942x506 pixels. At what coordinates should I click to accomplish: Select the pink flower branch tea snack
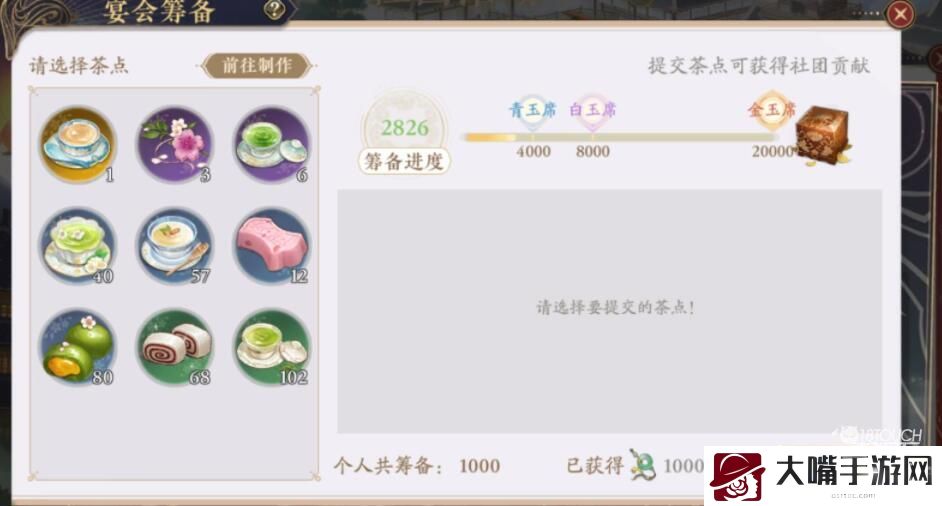[x=175, y=144]
